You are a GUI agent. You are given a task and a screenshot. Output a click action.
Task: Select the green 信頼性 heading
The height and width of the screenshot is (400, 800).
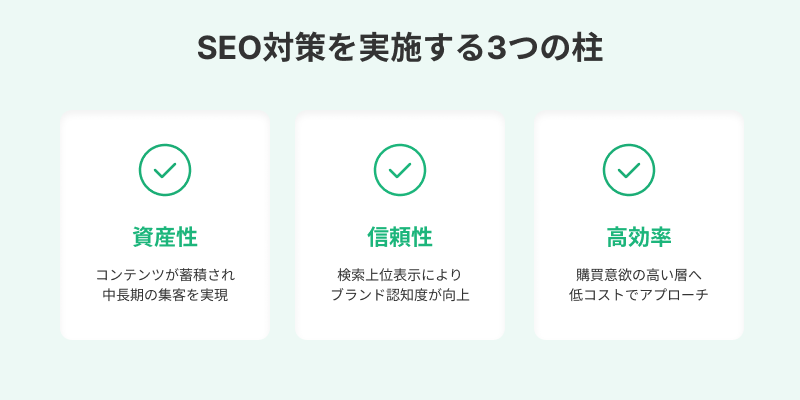tap(399, 237)
